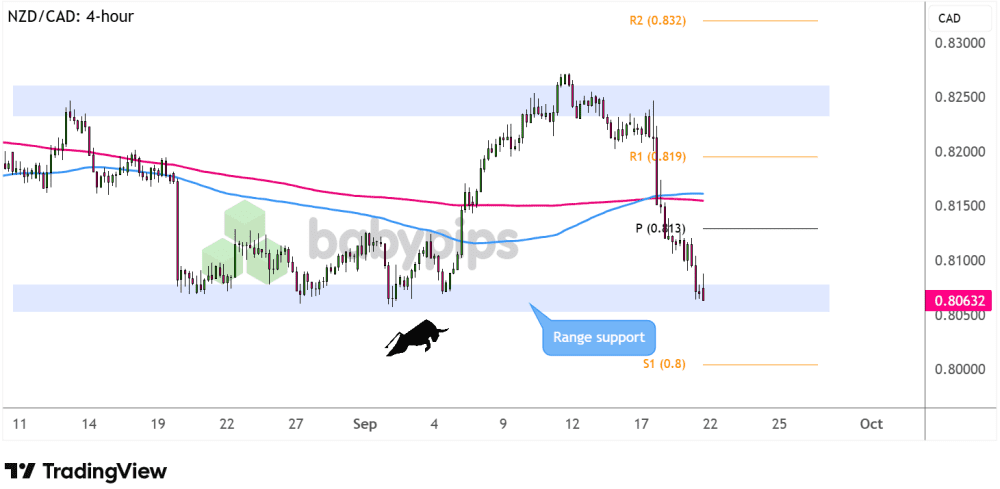Viewport: 1000px width, 489px height.
Task: Click the TradingView logo
Action: 86,471
